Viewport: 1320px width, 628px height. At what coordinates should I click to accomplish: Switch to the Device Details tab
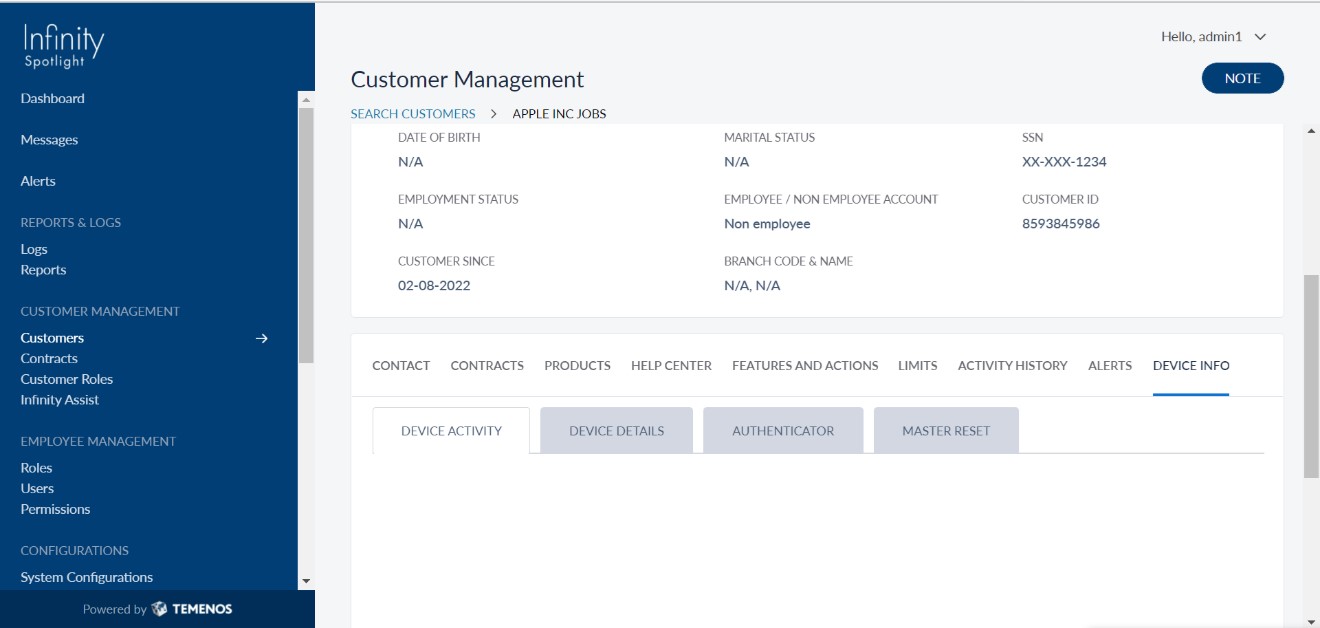[x=616, y=431]
